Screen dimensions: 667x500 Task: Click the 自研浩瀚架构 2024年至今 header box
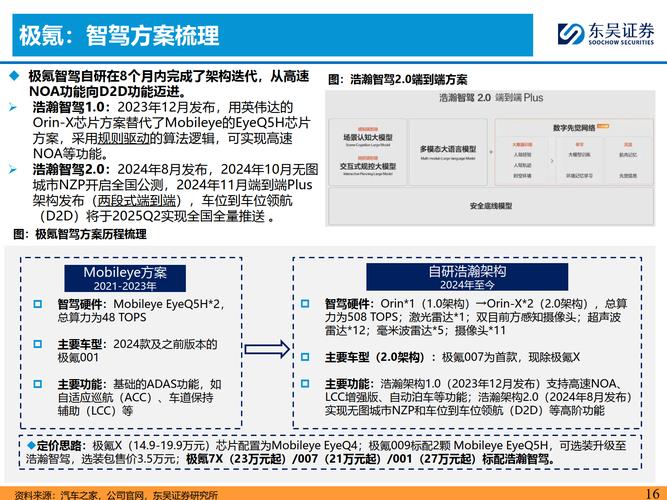pos(467,277)
